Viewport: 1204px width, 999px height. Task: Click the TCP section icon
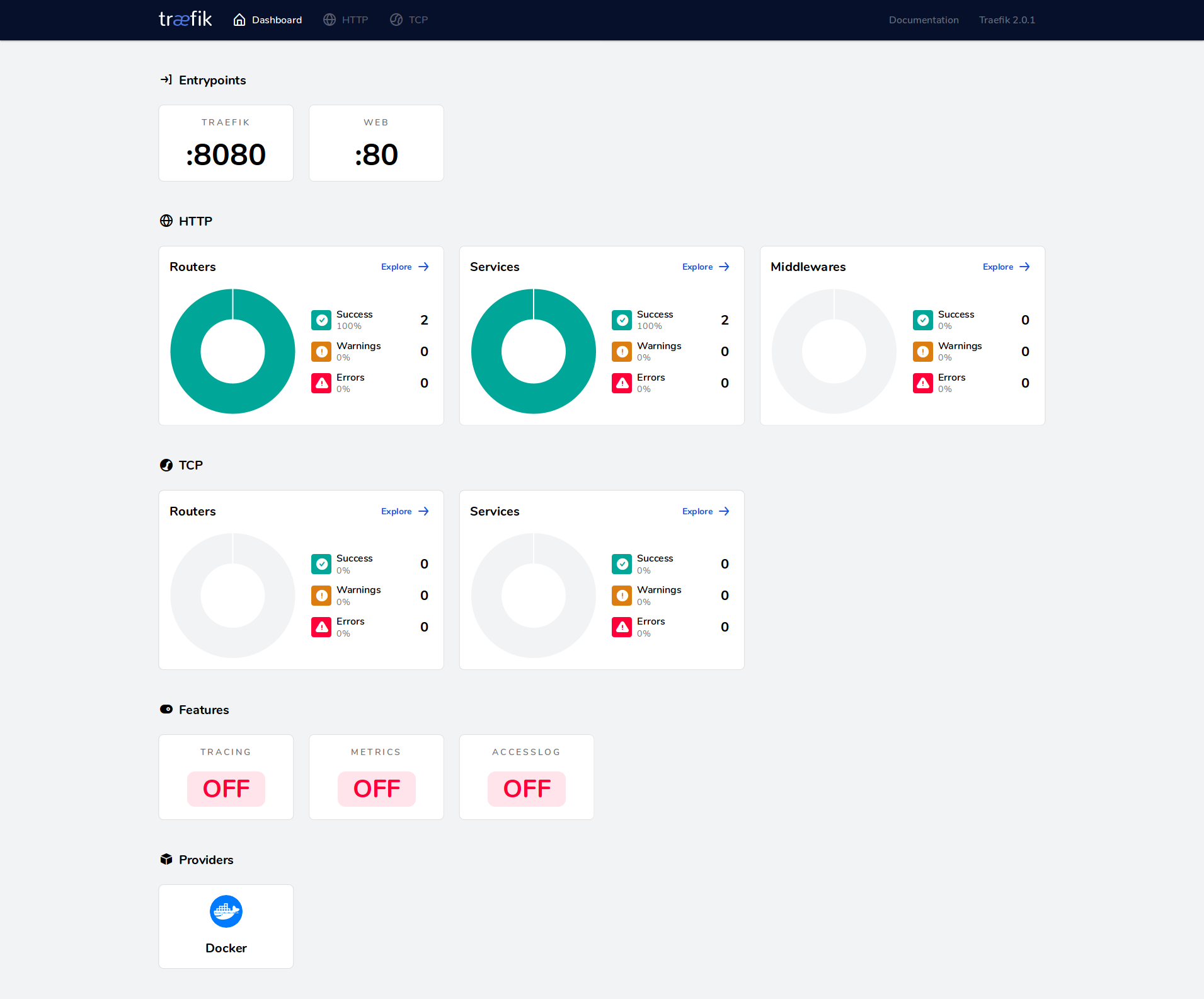166,465
